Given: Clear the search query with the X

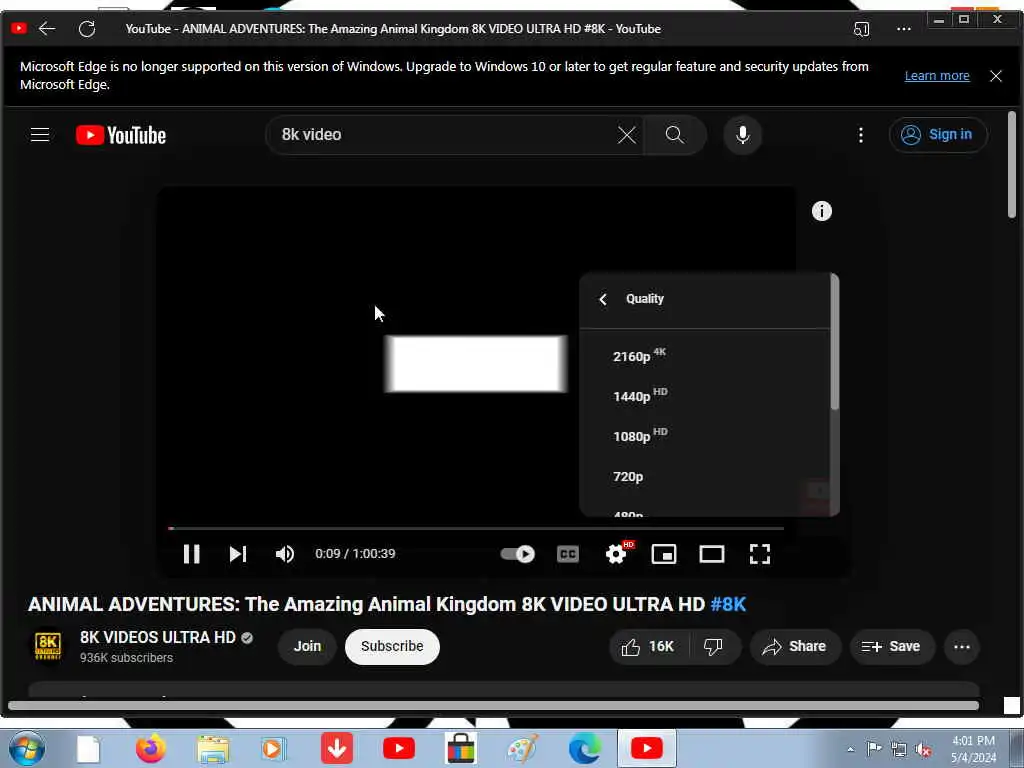Looking at the screenshot, I should (x=626, y=135).
